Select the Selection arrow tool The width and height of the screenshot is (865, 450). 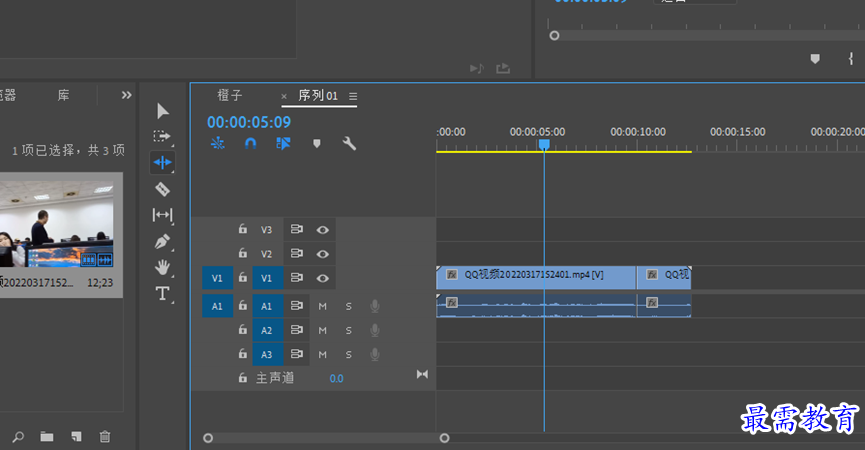(162, 111)
